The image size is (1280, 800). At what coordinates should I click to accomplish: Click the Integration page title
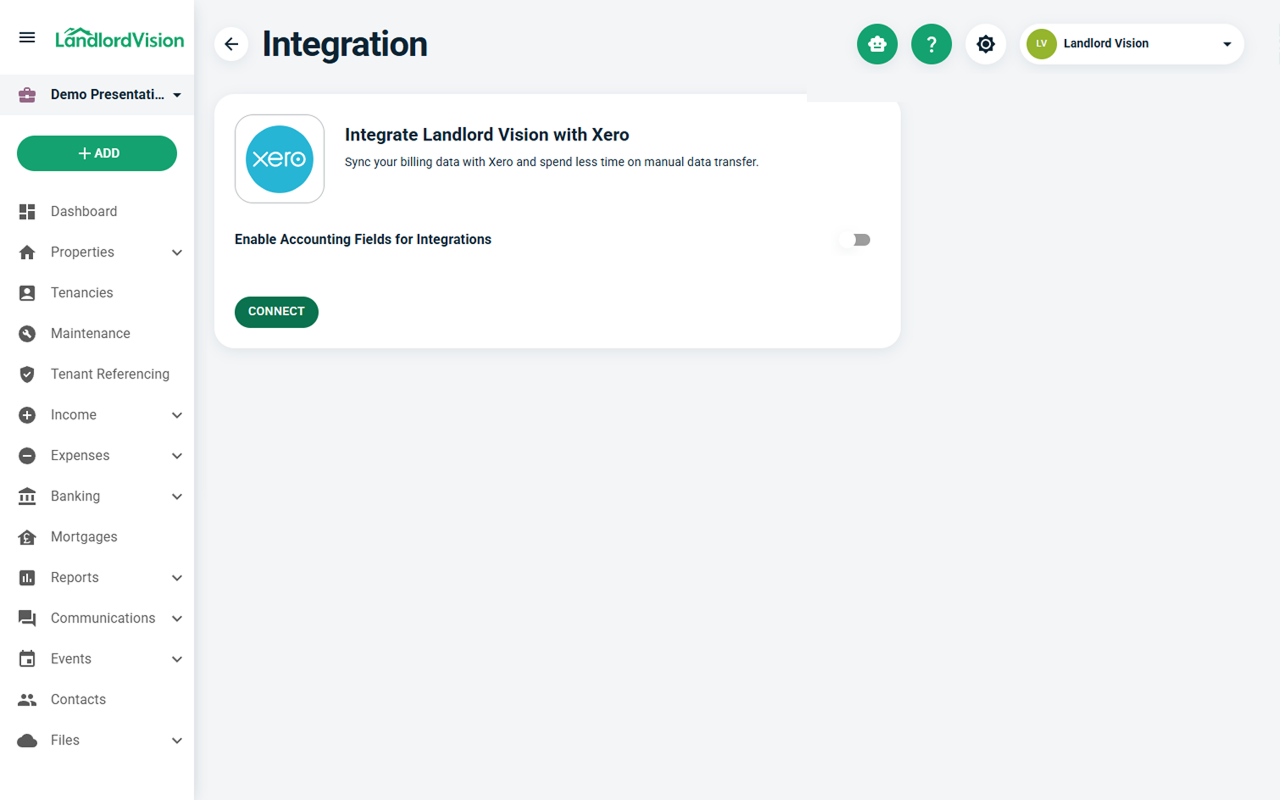[x=345, y=44]
